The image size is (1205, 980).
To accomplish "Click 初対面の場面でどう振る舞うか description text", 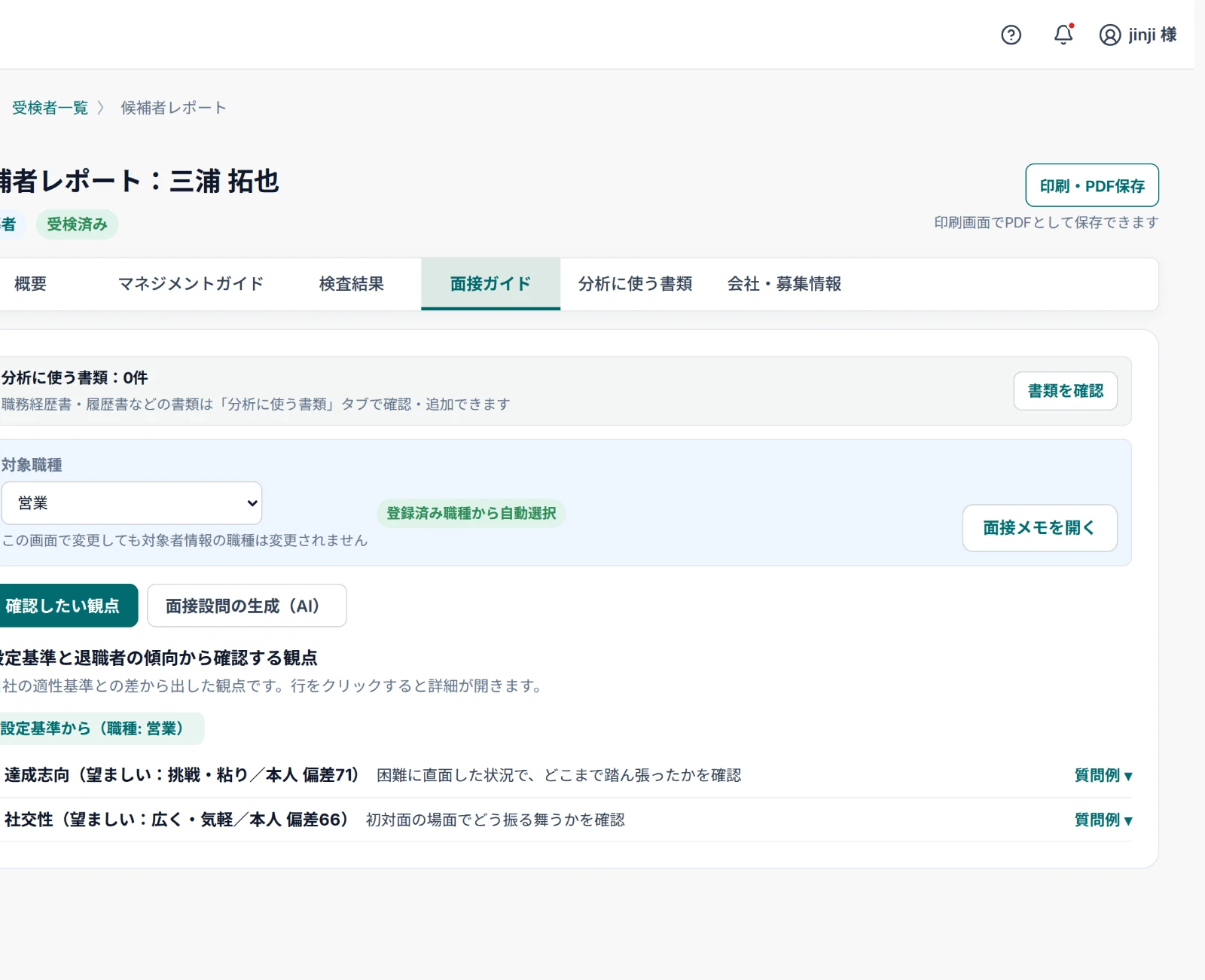I will [496, 820].
